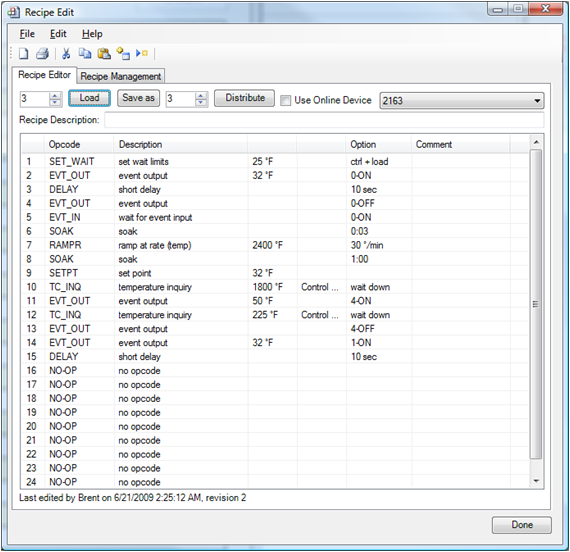This screenshot has height=552, width=570.
Task: Click the Save as recipe number field
Action: tap(181, 99)
